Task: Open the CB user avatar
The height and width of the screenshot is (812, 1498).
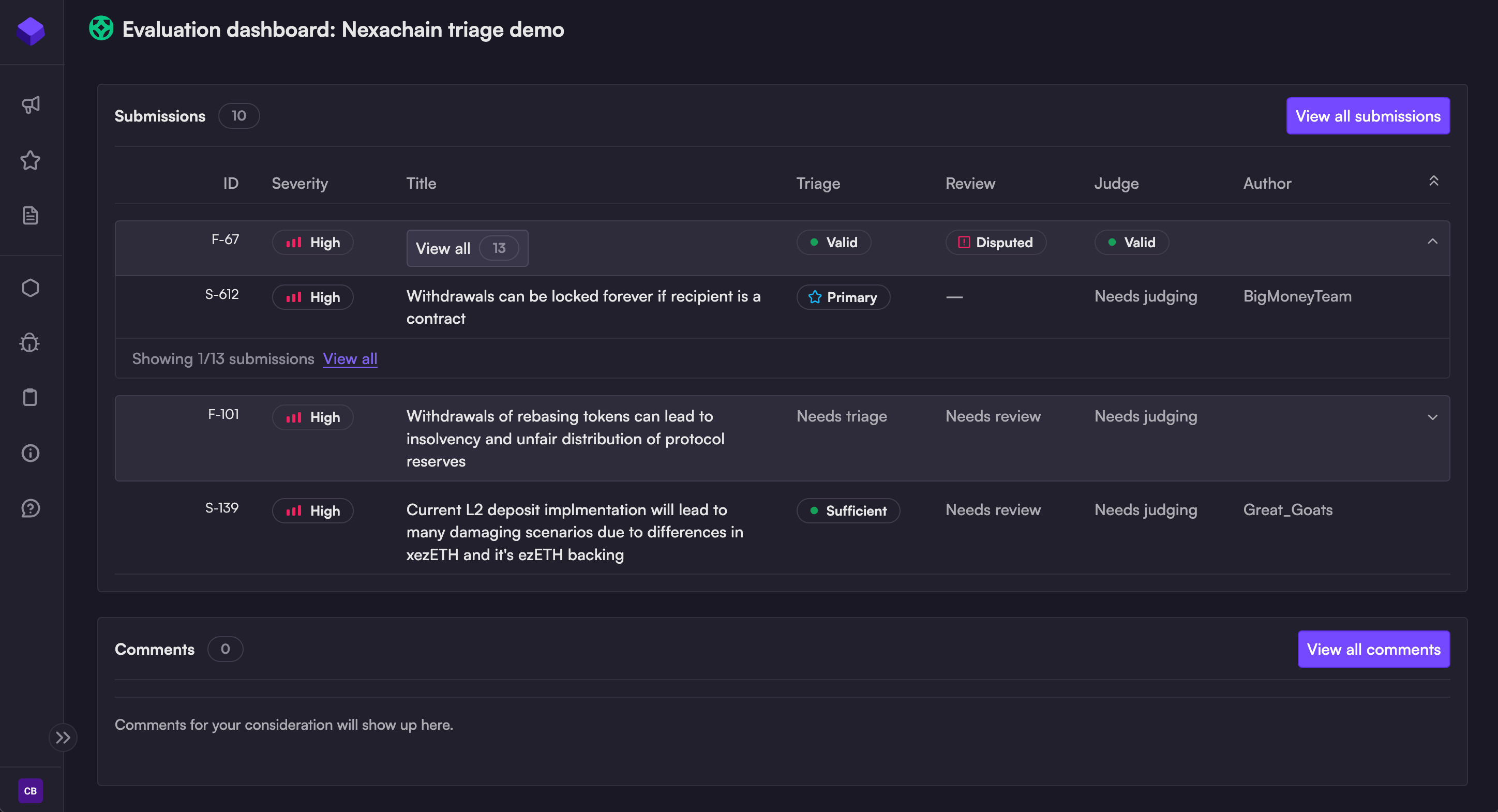Action: (30, 790)
